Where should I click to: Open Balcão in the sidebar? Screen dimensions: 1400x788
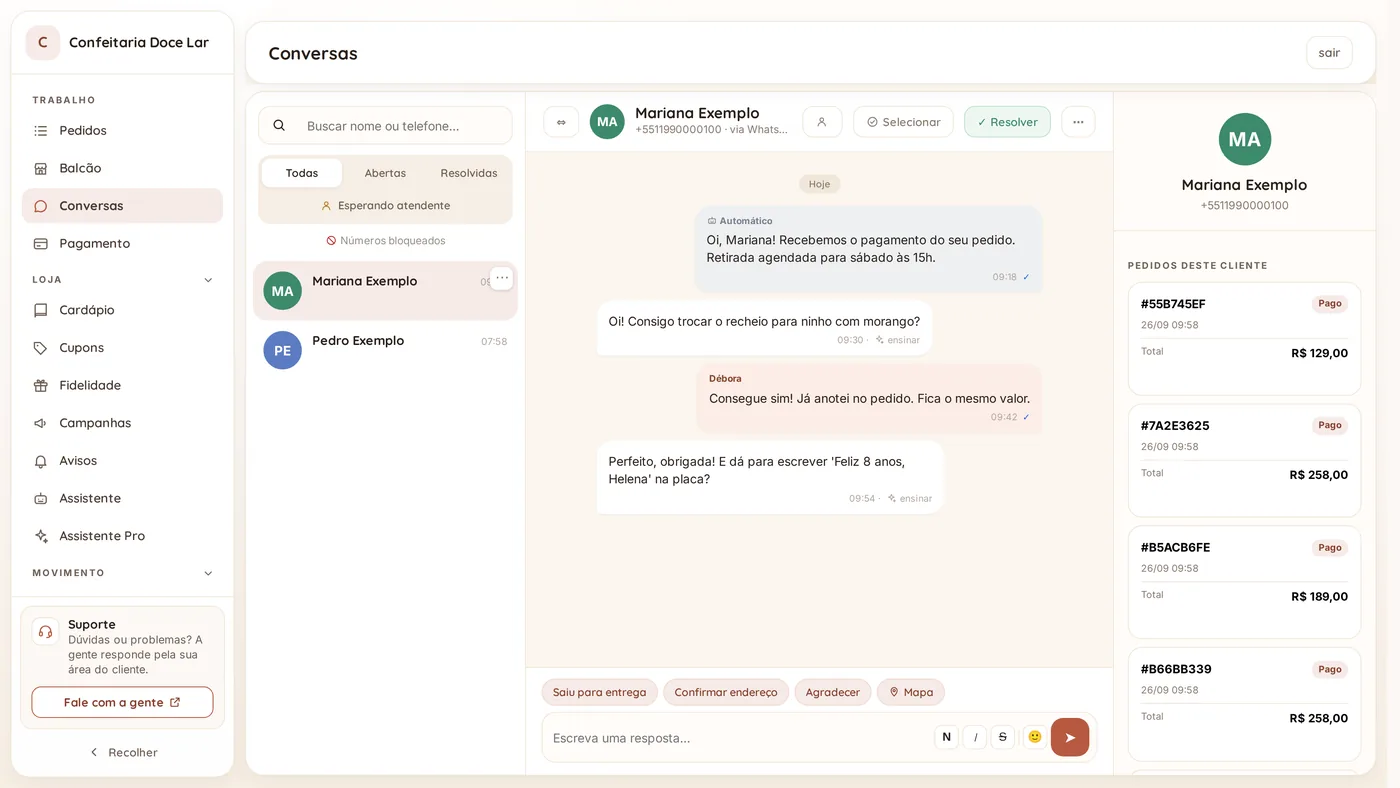[x=122, y=168]
